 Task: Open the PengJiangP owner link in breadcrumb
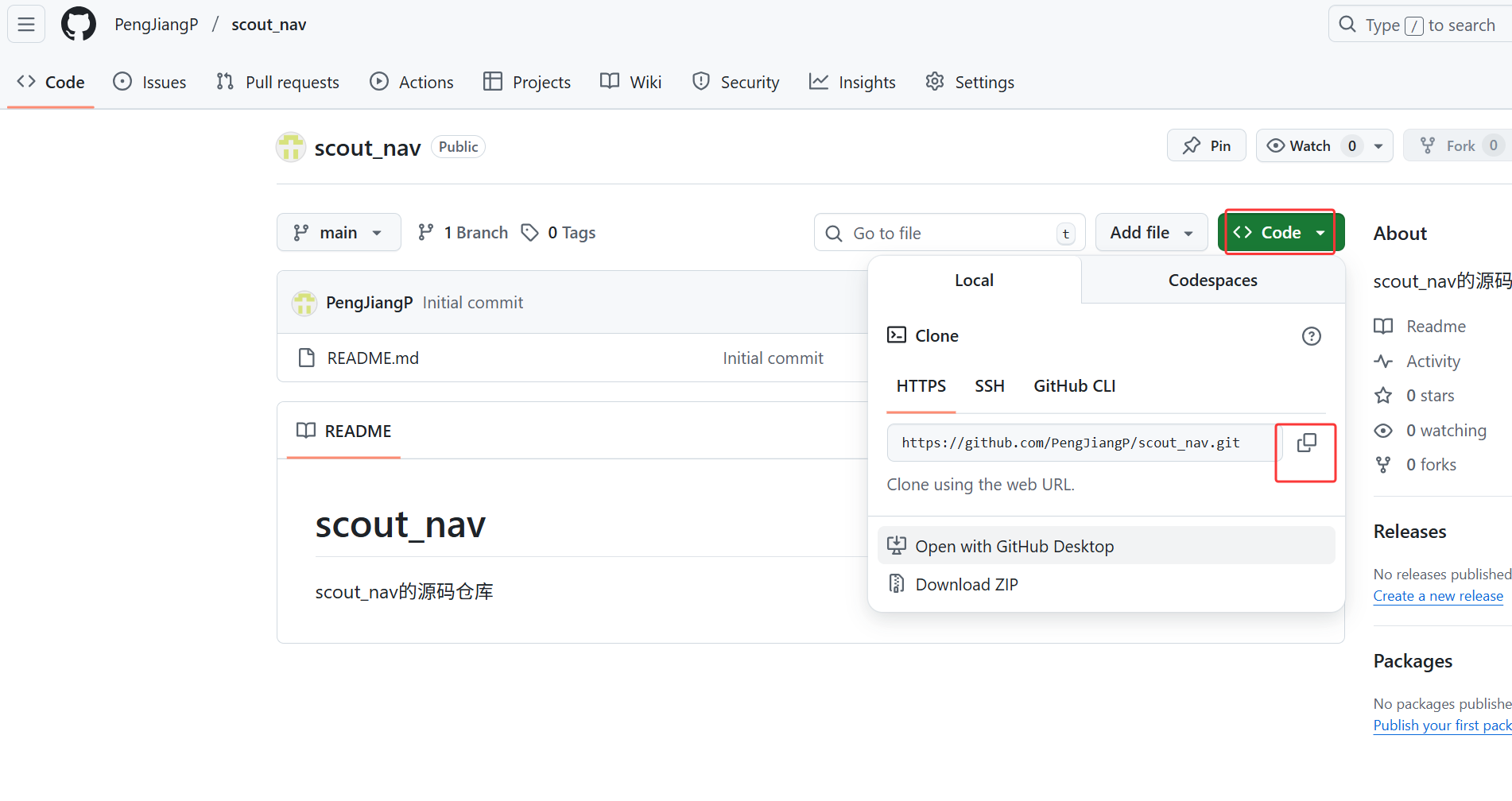[157, 25]
